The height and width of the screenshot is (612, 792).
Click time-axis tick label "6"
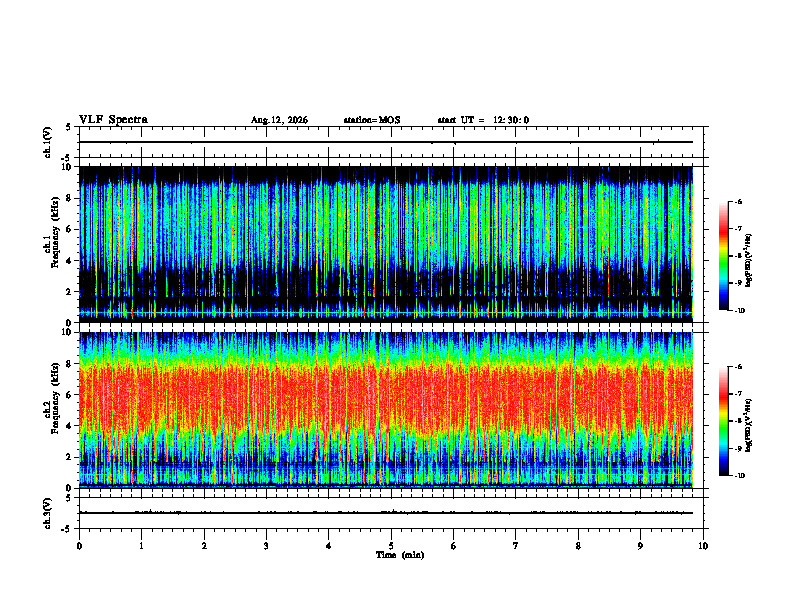(x=454, y=546)
